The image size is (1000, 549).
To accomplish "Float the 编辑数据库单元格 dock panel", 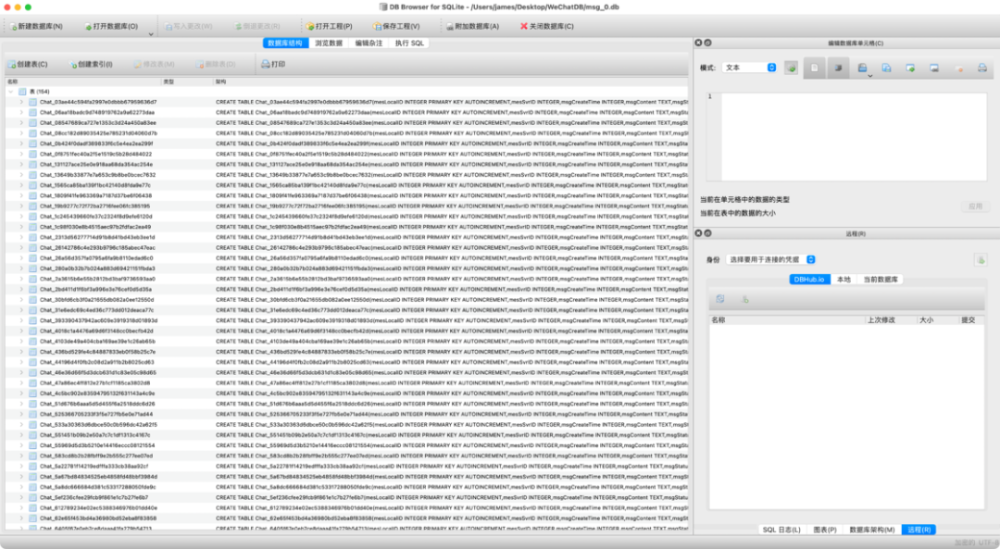I will pyautogui.click(x=707, y=43).
